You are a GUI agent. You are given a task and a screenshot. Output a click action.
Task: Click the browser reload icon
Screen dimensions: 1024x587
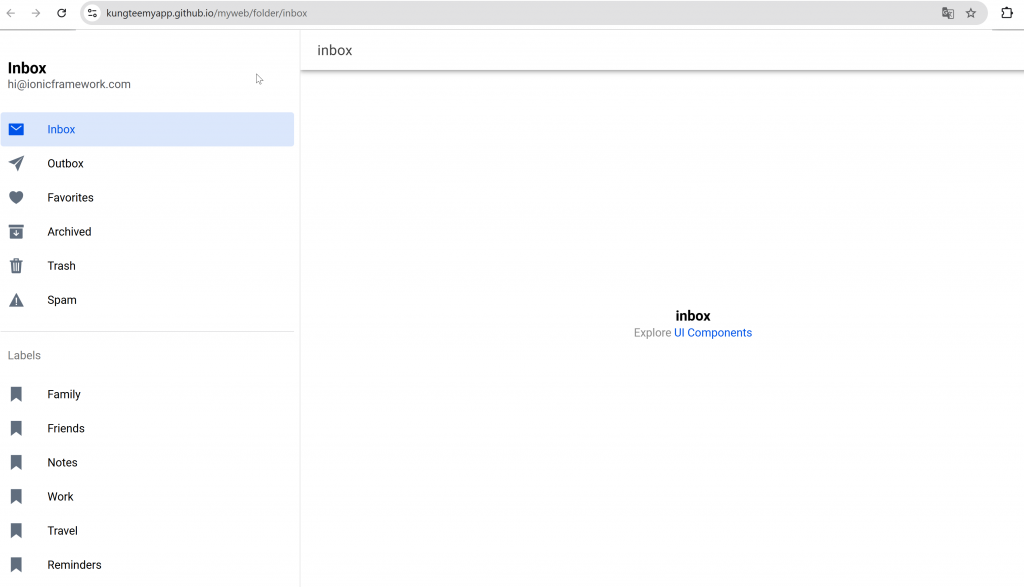pos(62,13)
